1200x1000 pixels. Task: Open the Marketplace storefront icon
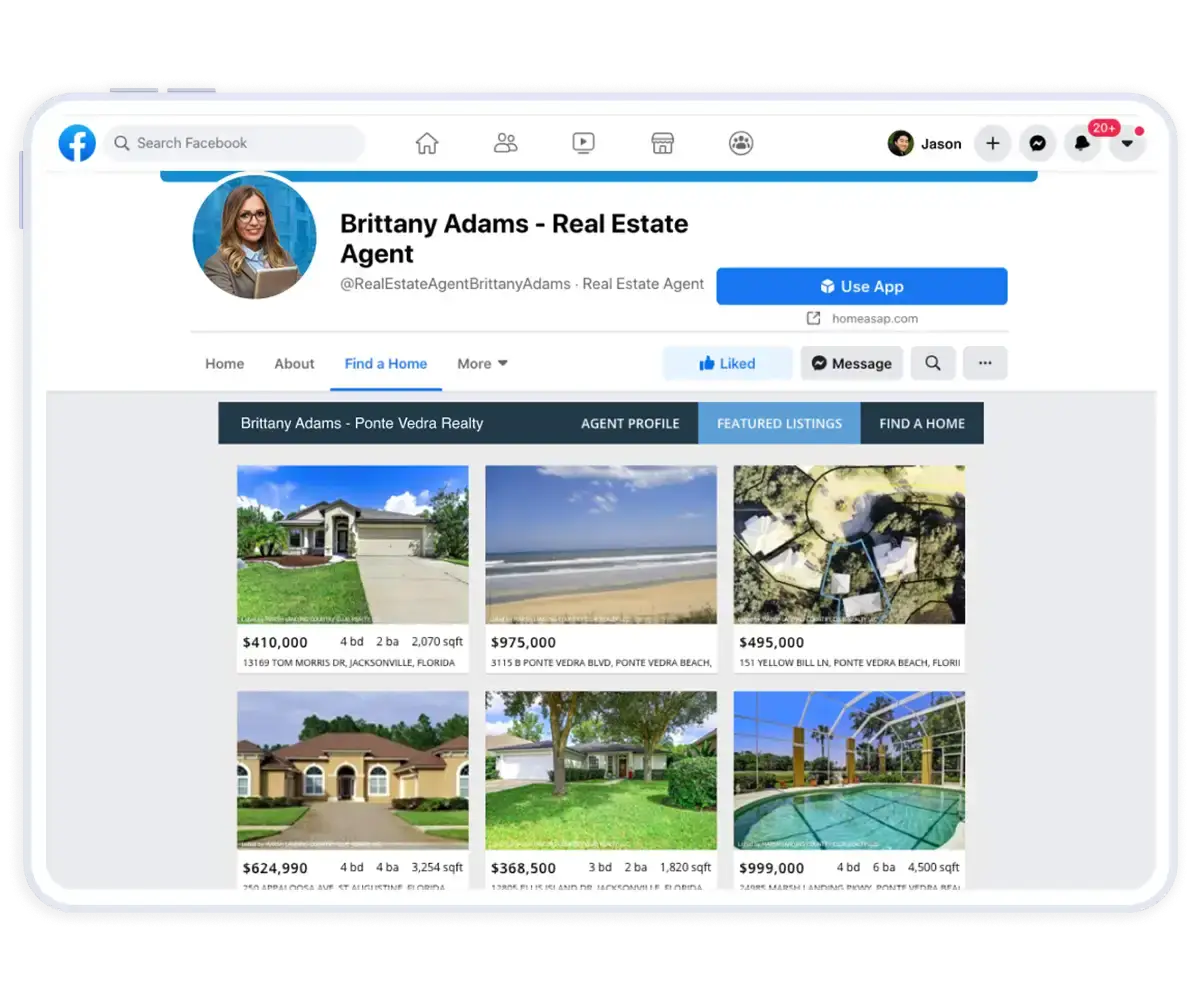[x=662, y=143]
